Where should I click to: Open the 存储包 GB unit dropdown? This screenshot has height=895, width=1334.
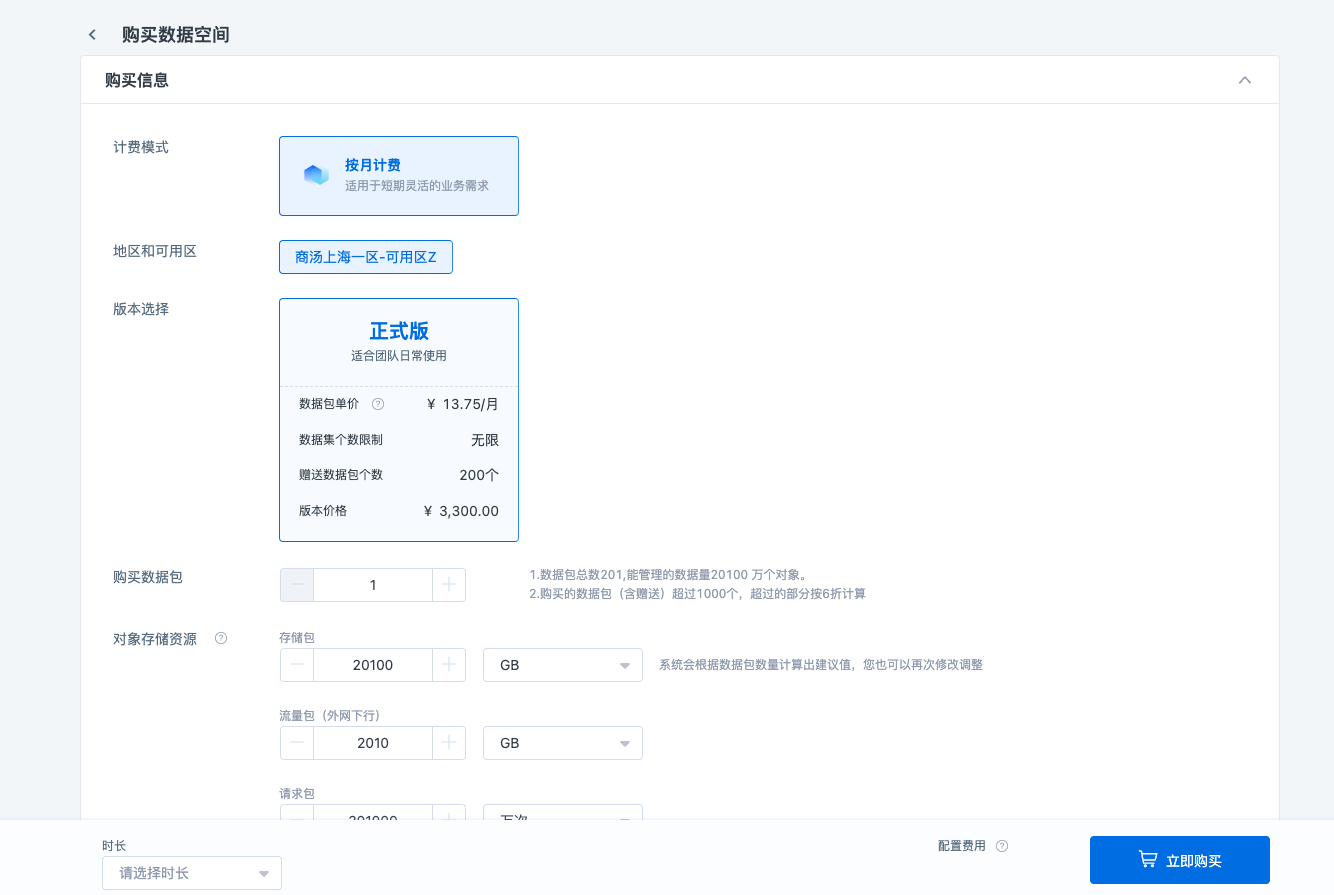point(562,664)
